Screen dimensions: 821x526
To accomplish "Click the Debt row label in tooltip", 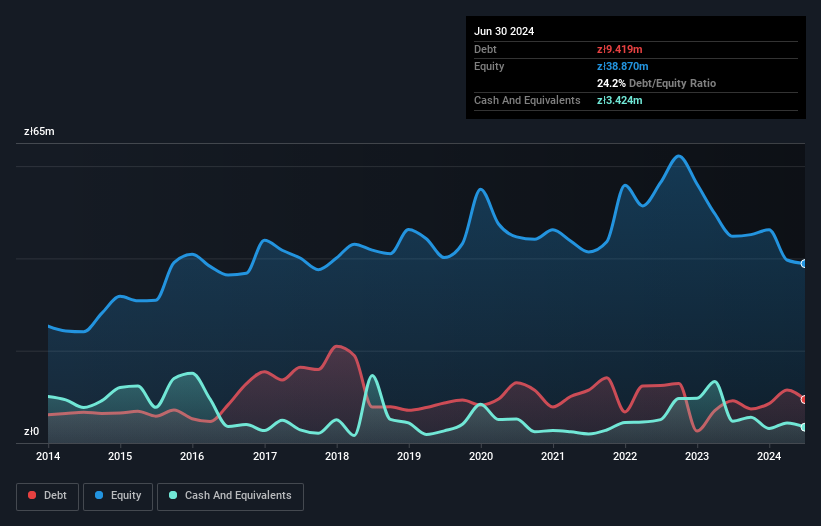I will click(x=485, y=49).
